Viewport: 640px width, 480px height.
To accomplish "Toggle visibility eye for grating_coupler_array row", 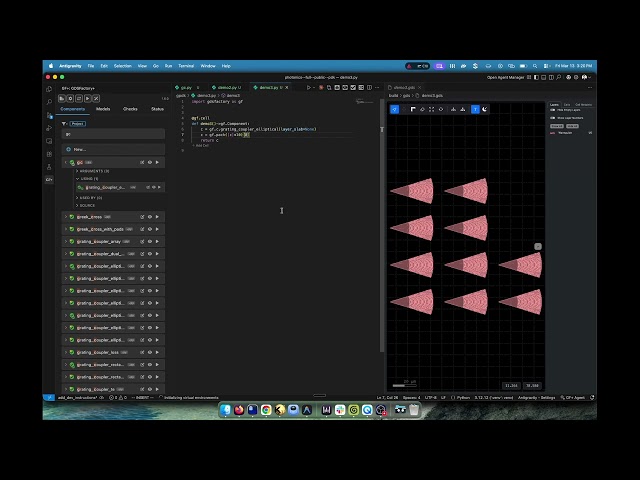I will (150, 242).
